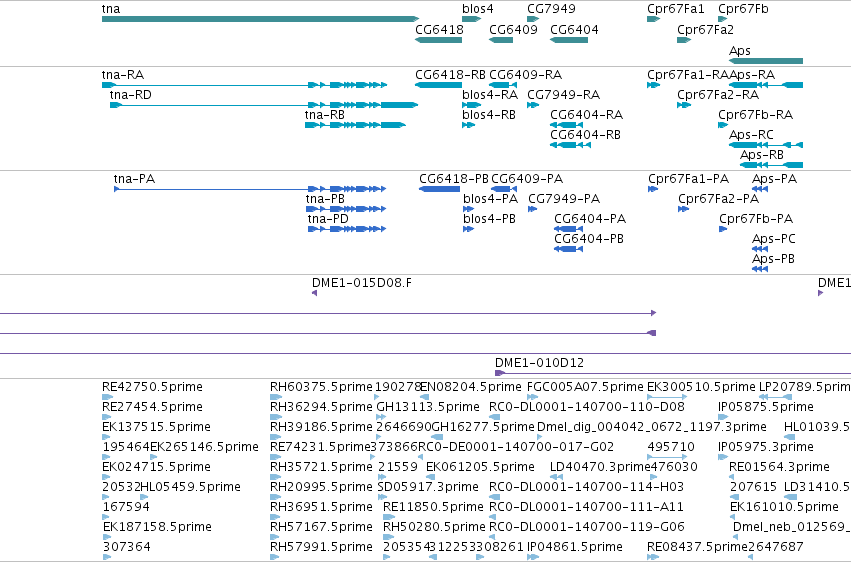Viewport: 851px width, 562px height.
Task: Click the CG6418-PB protein label
Action: tap(454, 179)
